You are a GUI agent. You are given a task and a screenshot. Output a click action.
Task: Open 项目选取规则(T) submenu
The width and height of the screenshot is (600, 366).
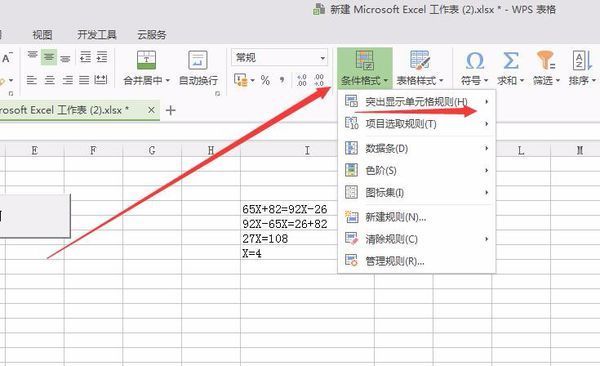[x=417, y=124]
